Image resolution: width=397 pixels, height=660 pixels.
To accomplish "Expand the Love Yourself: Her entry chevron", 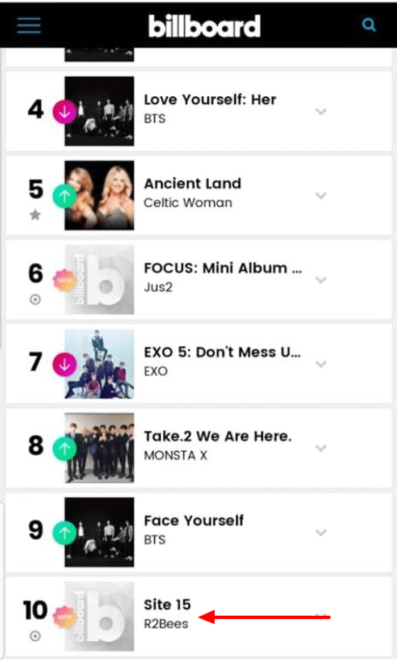I will (321, 112).
